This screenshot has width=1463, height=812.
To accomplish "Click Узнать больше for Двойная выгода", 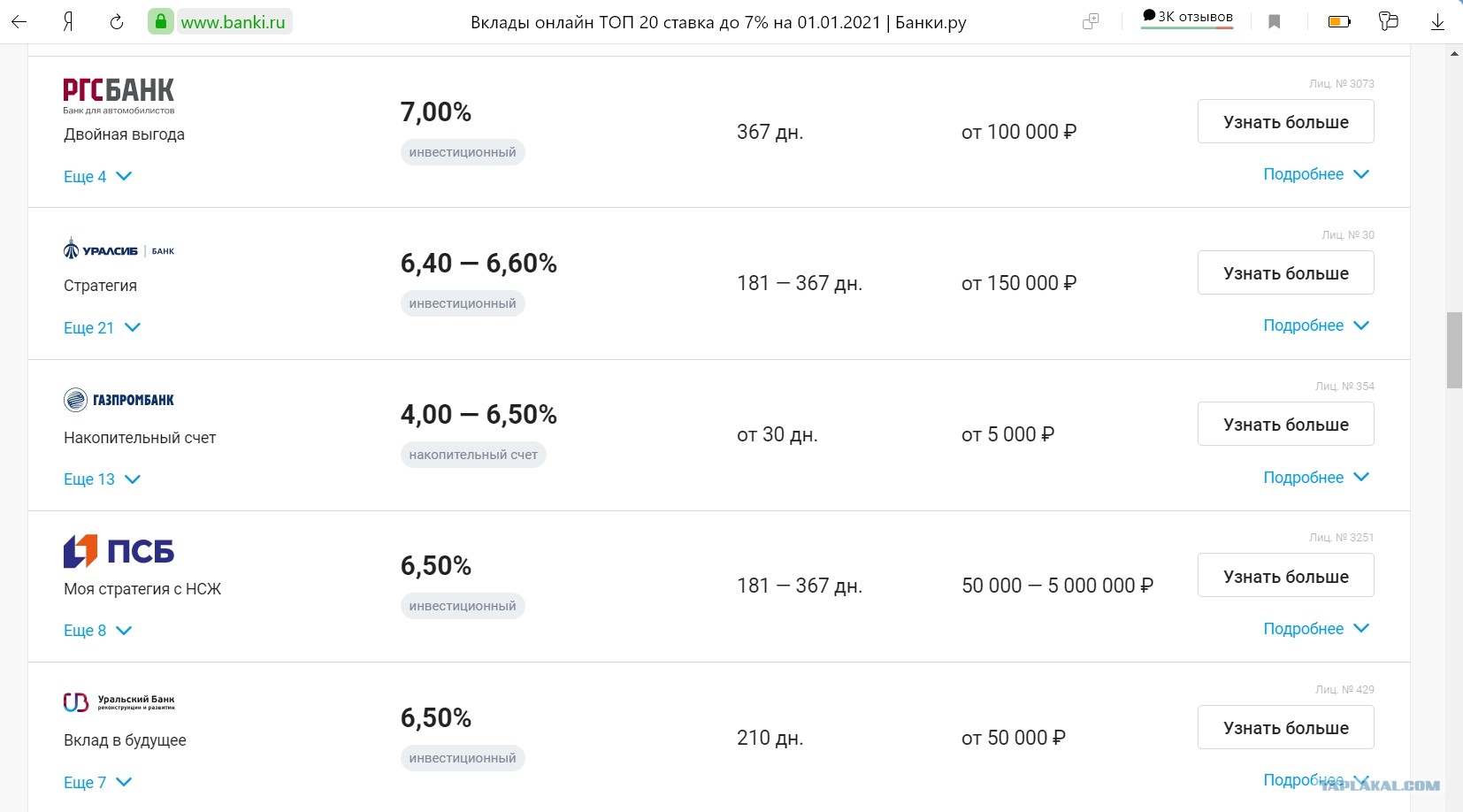I will (x=1286, y=121).
